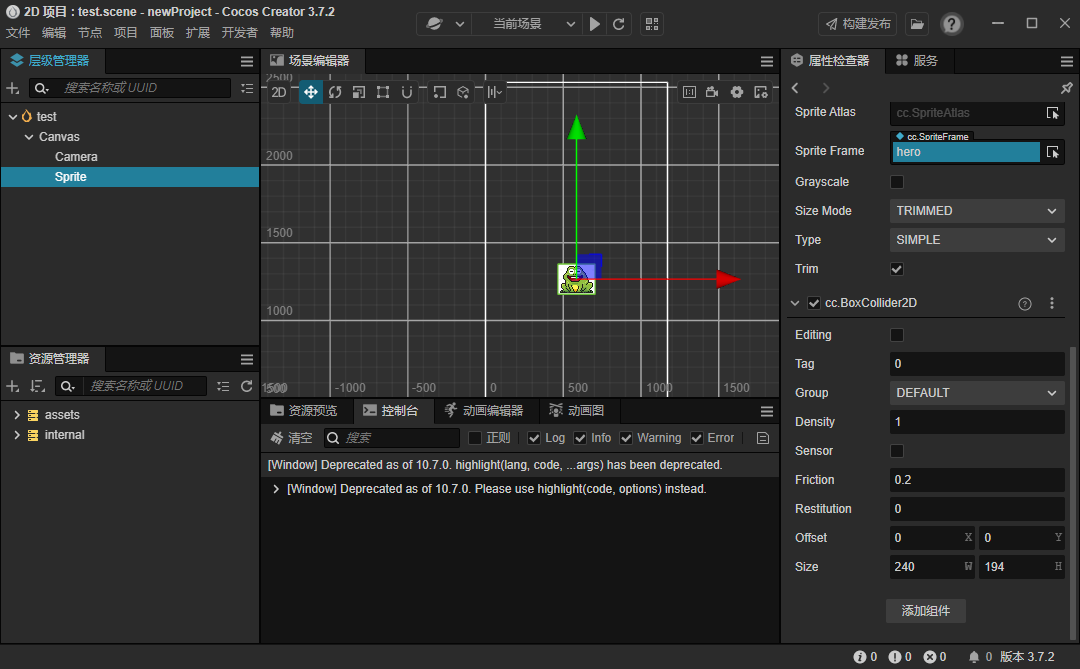Open the 节点 menu
This screenshot has height=669, width=1080.
pos(90,33)
